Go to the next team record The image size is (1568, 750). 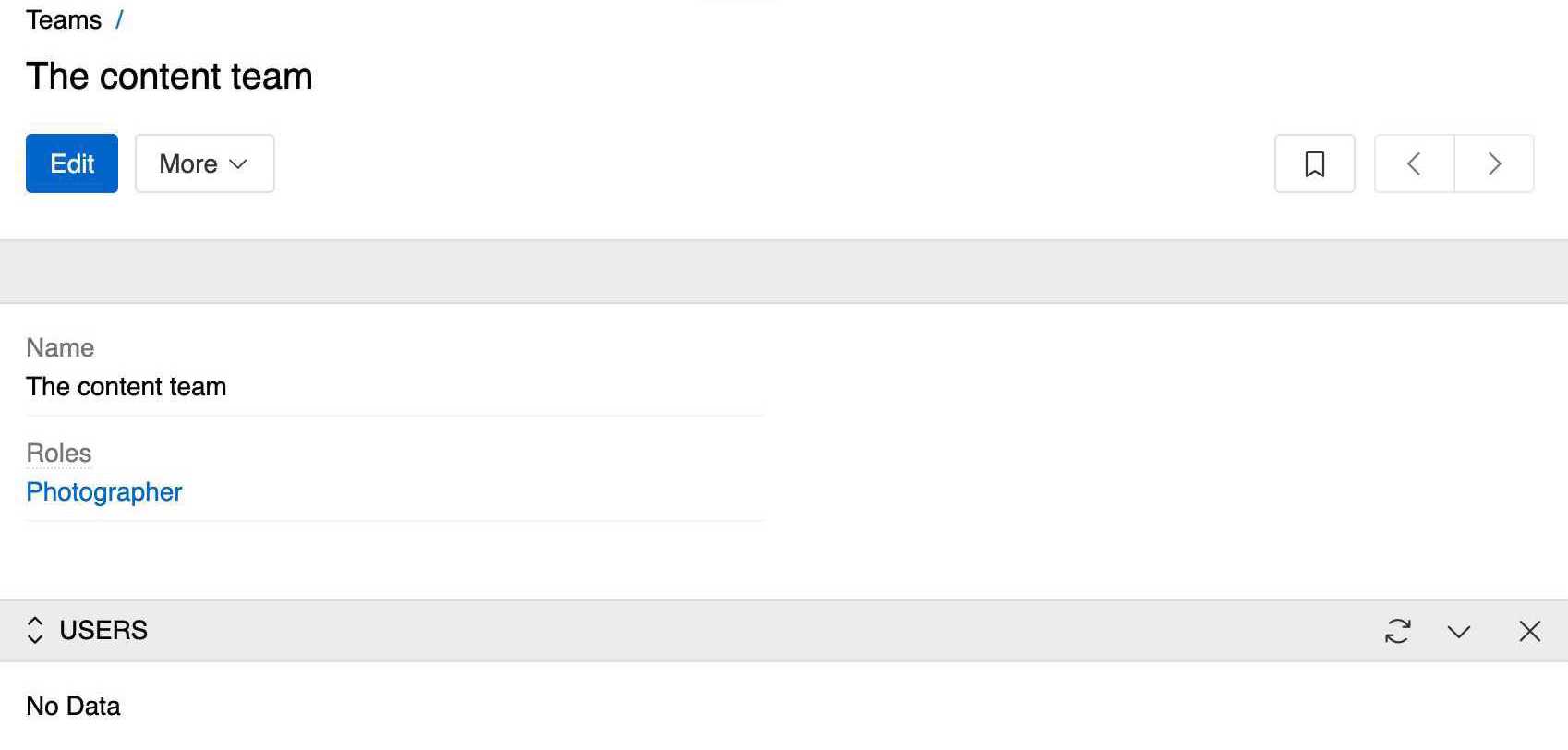point(1494,163)
